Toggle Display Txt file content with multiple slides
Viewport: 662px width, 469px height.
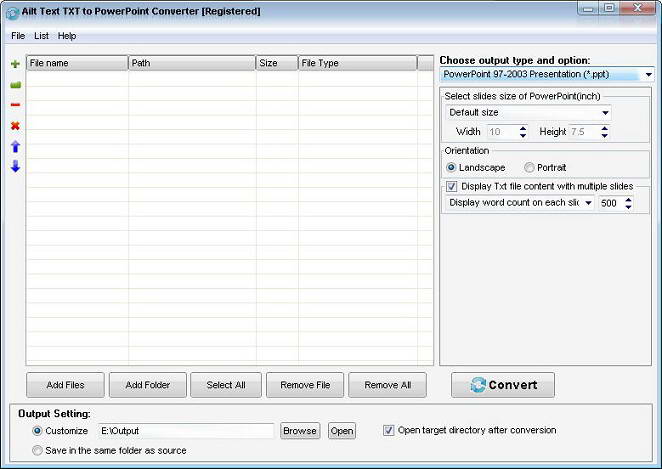(451, 186)
